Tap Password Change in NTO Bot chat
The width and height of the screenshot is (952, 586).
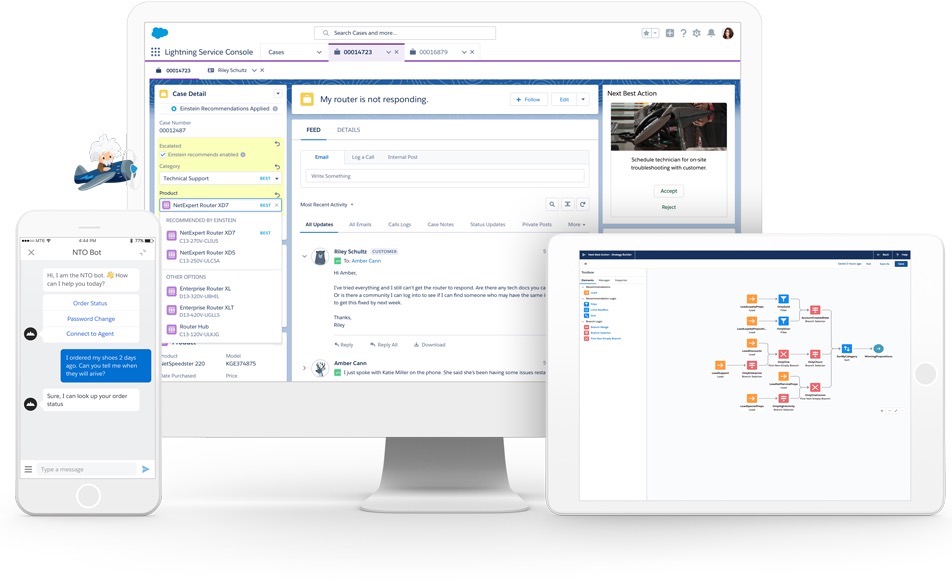[91, 319]
